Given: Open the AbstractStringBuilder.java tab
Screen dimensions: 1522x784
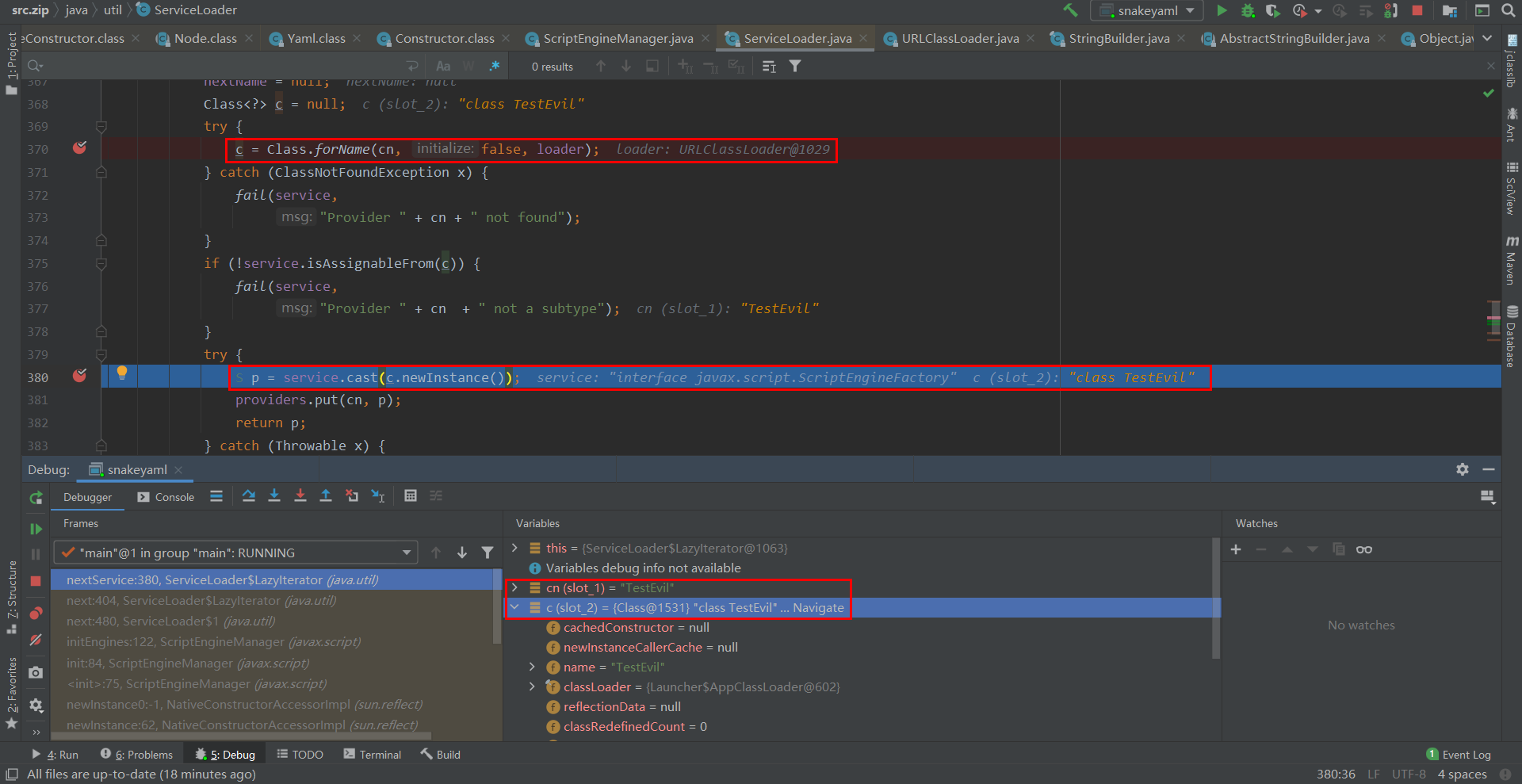Looking at the screenshot, I should (x=1294, y=38).
